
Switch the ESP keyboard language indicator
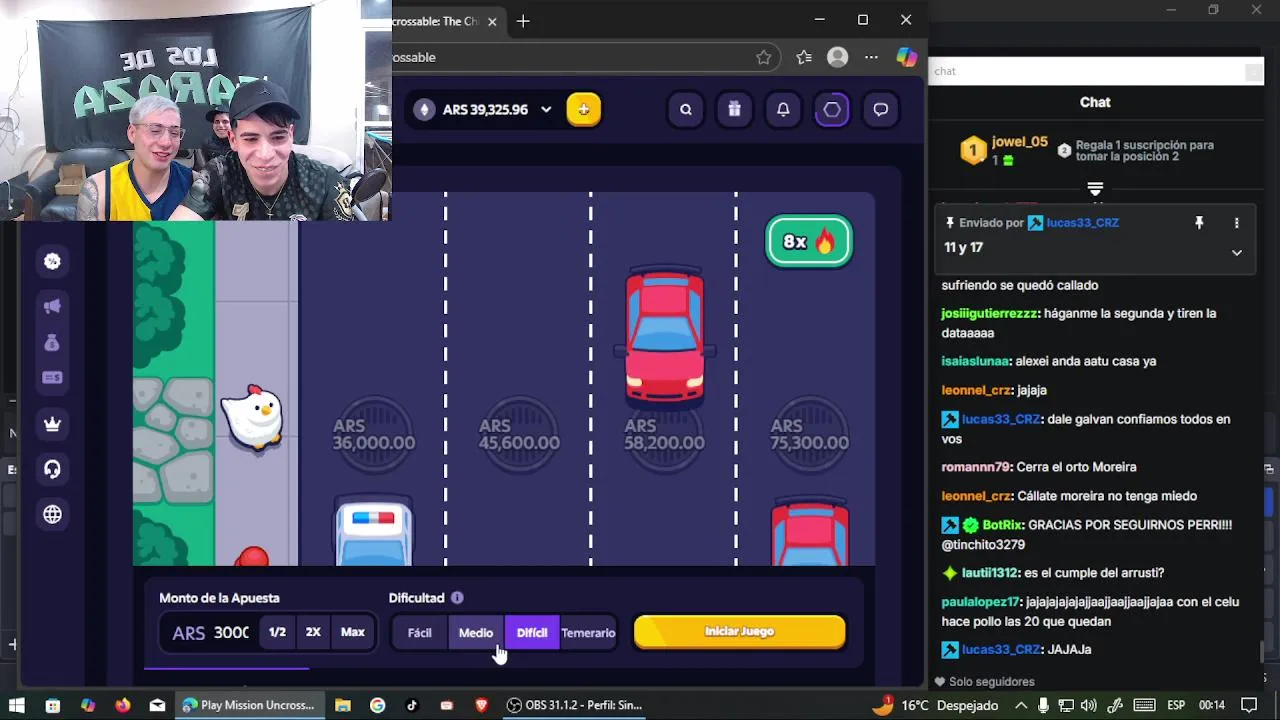pyautogui.click(x=1176, y=705)
